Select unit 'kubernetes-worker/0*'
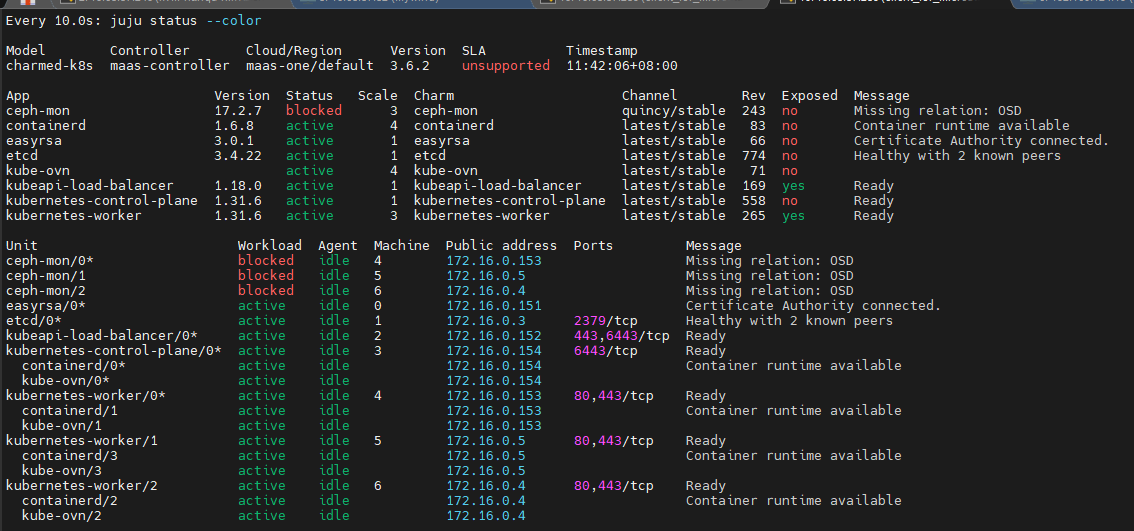 click(x=85, y=395)
